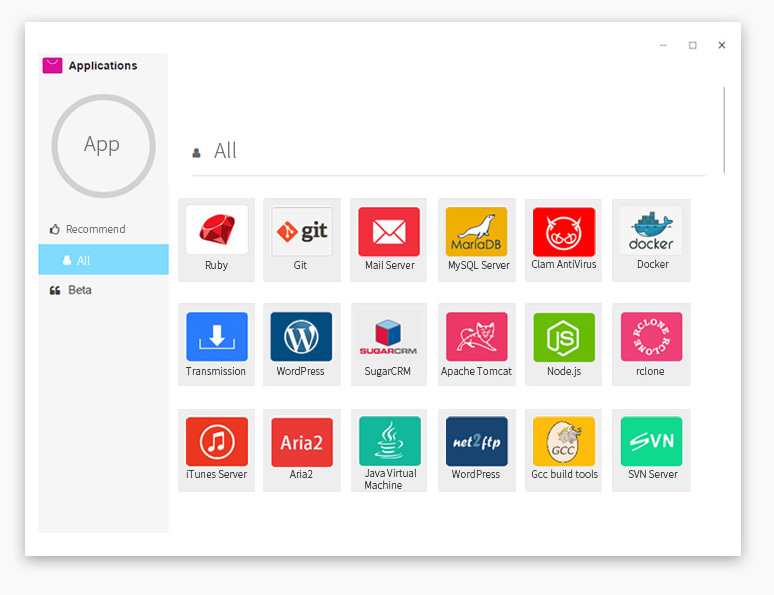Select the Java Virtual Machine icon
The image size is (774, 595).
[389, 441]
